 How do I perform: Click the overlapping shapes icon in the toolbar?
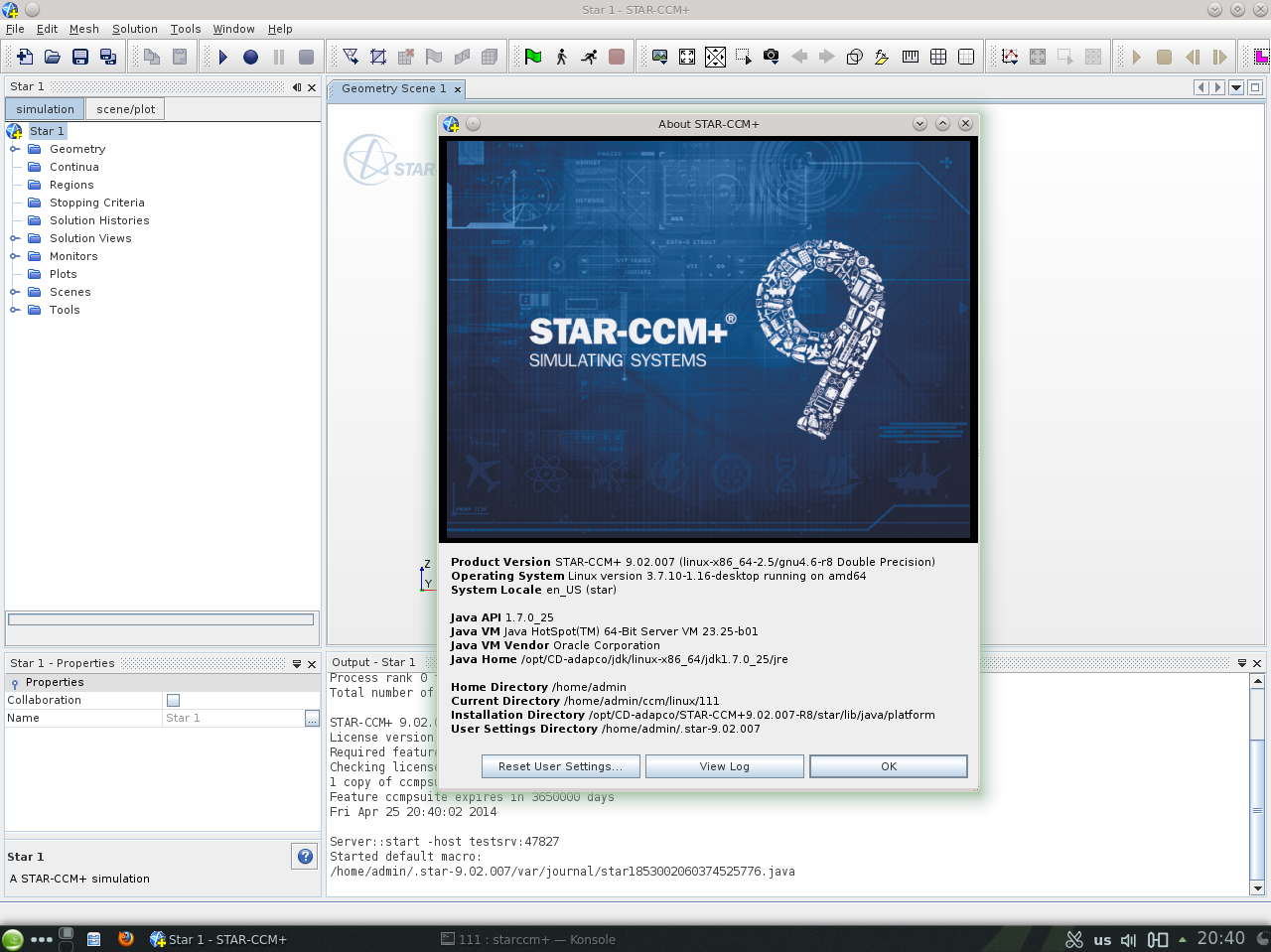(854, 57)
